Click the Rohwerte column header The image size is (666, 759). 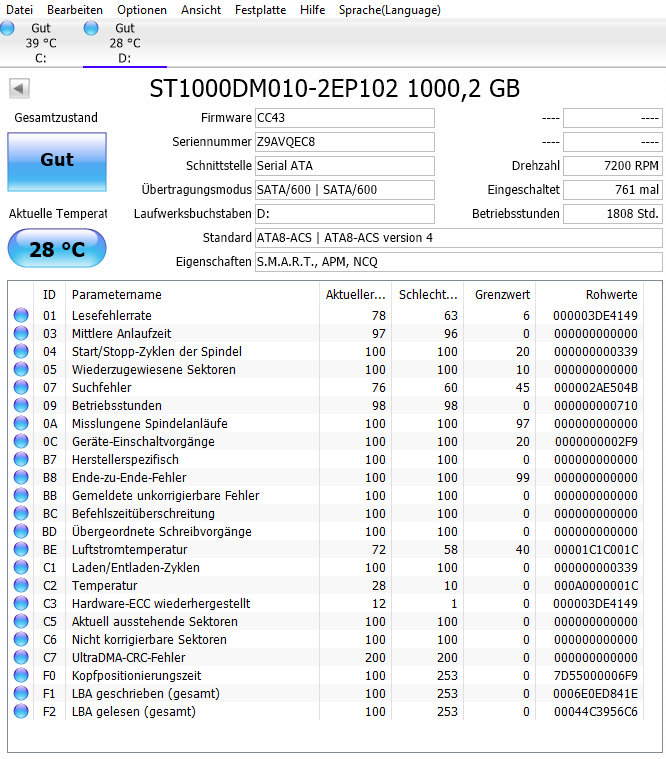pos(590,295)
